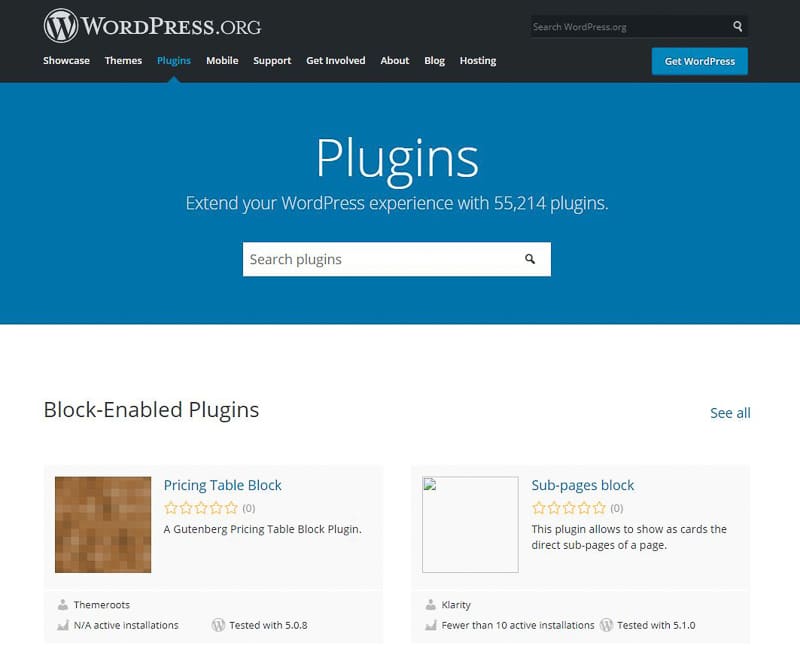Open the Blog nav item
Screen dimensions: 800x658
[x=435, y=61]
